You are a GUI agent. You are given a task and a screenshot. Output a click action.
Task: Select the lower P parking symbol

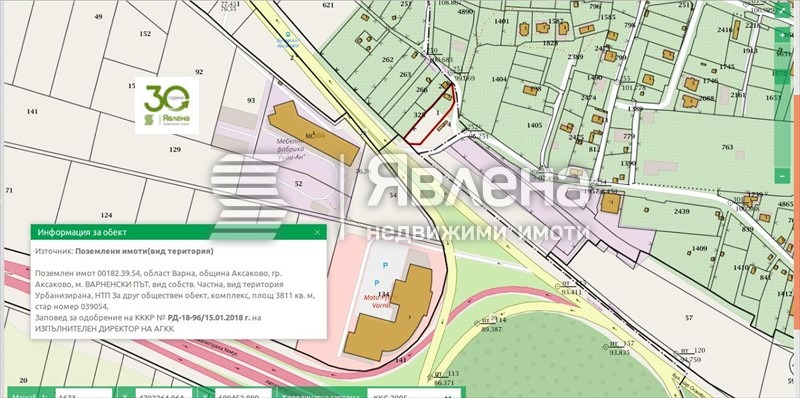tap(377, 283)
